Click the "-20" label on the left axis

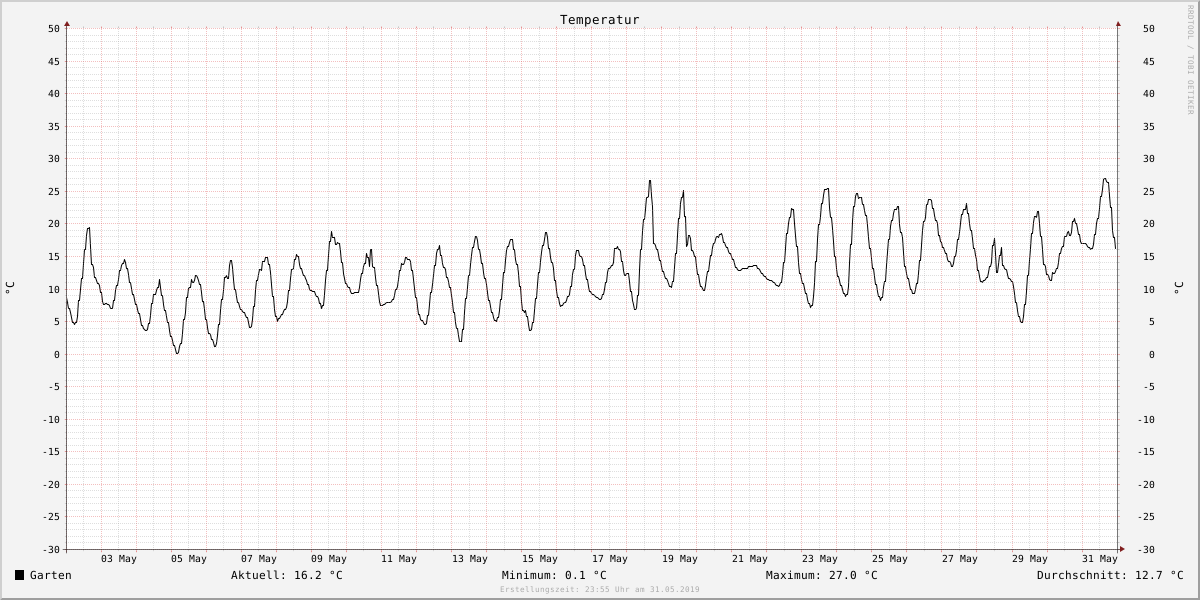click(51, 485)
